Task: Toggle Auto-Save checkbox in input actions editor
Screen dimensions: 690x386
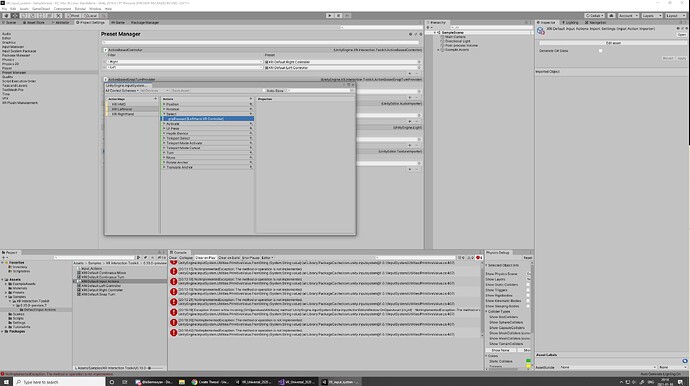Action: point(264,91)
